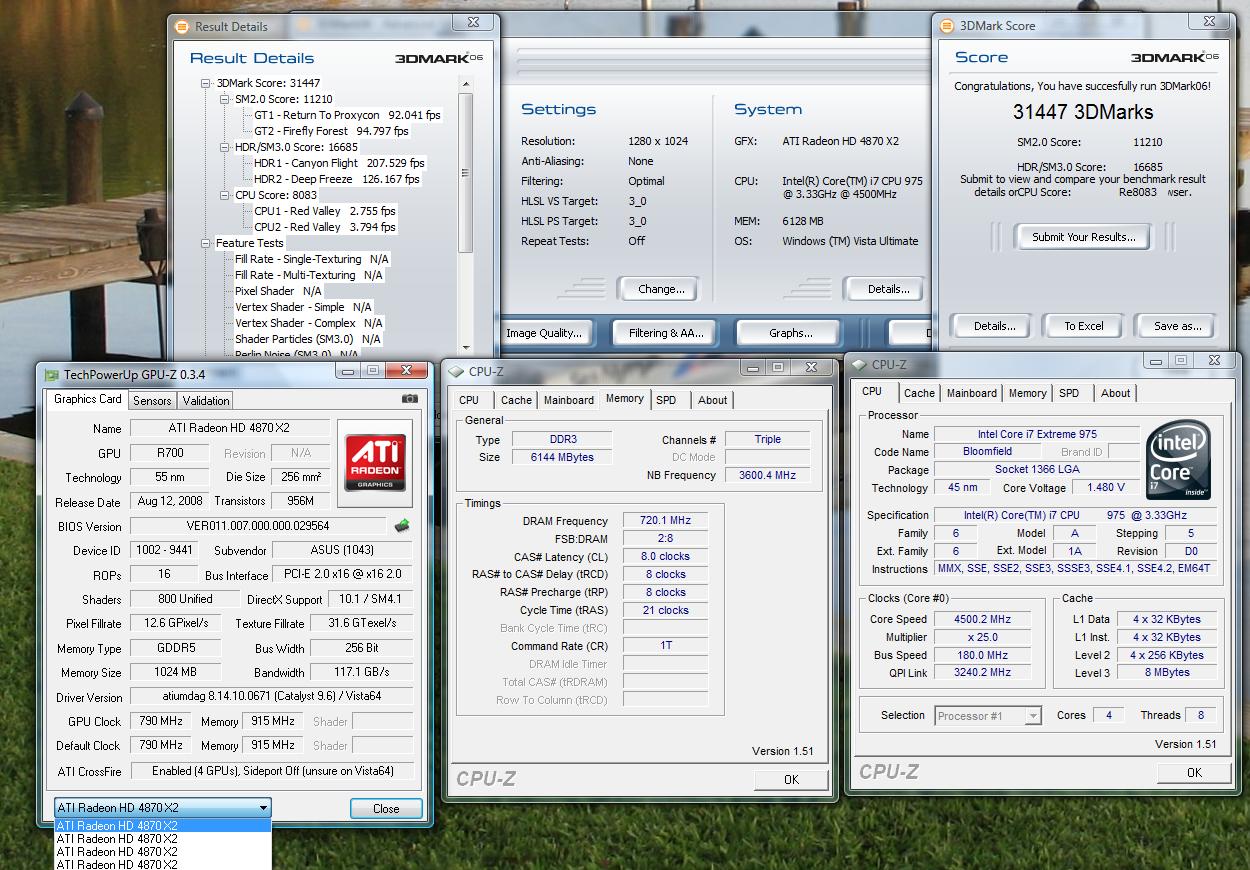Select GT2 - Firefly Forest result row
This screenshot has height=870, width=1250.
point(331,131)
